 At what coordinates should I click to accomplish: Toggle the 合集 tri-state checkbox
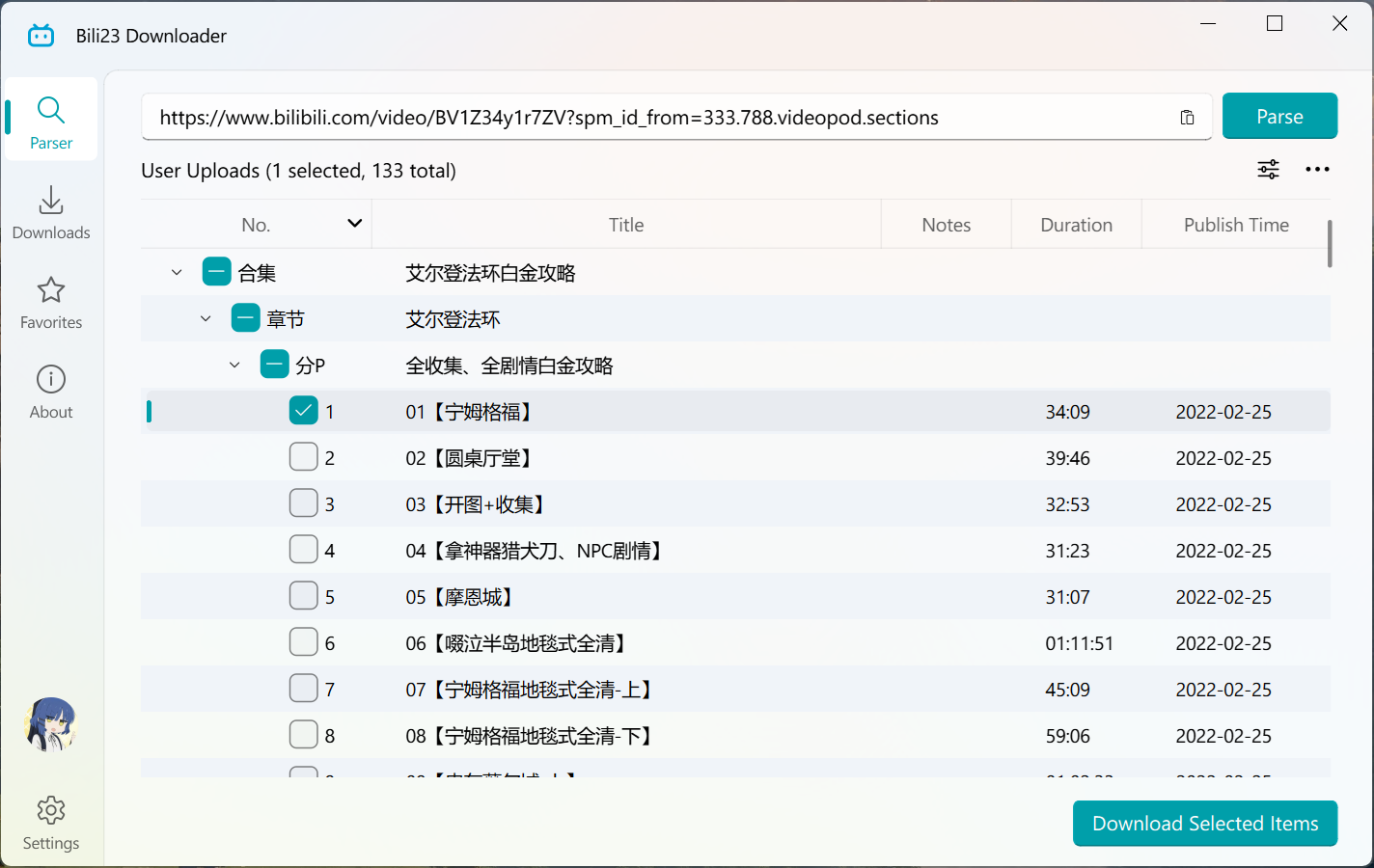pyautogui.click(x=217, y=272)
